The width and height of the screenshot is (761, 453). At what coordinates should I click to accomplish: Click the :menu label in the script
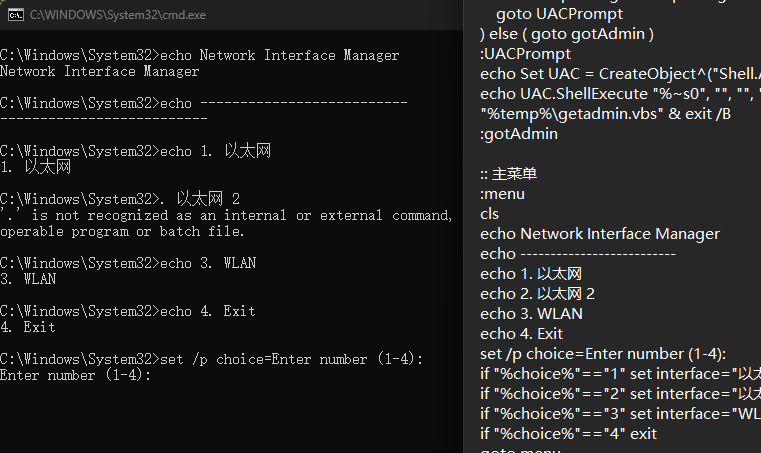click(502, 194)
